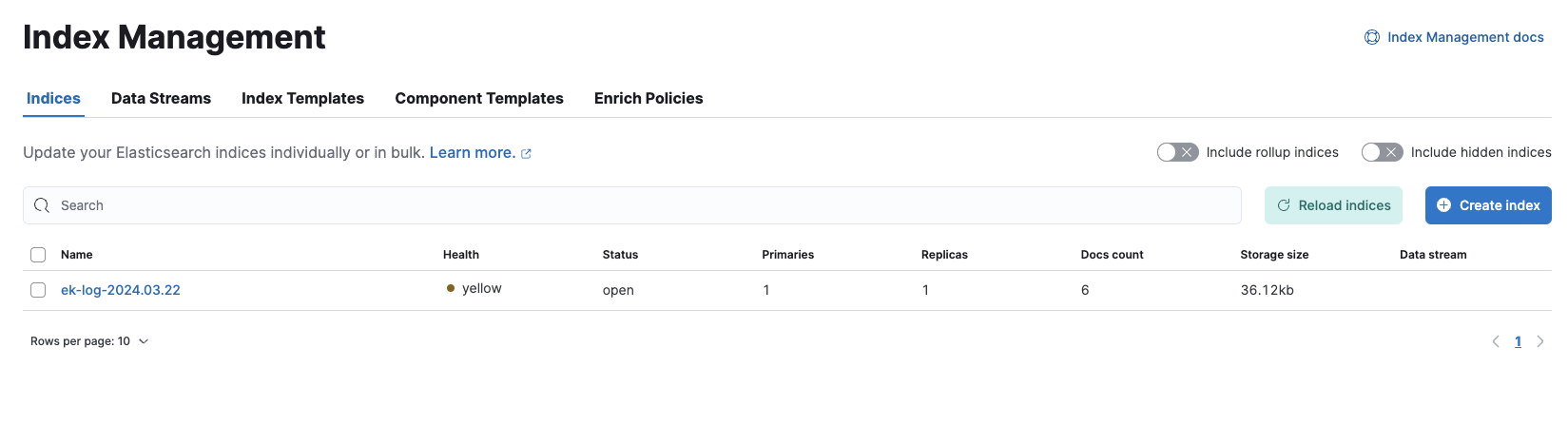This screenshot has height=425, width=1568.
Task: Click the external link icon beside Learn more
Action: (x=526, y=153)
